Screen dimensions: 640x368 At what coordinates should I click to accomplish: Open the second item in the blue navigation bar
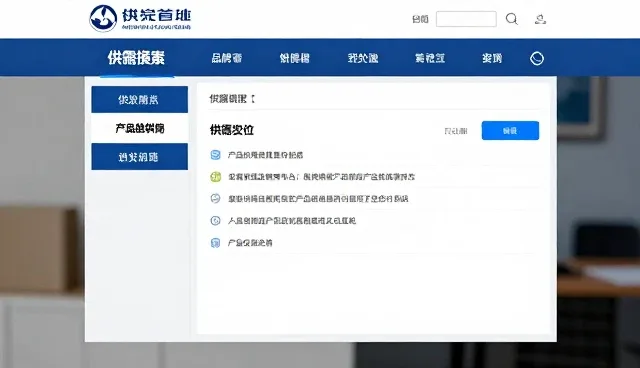tap(227, 58)
